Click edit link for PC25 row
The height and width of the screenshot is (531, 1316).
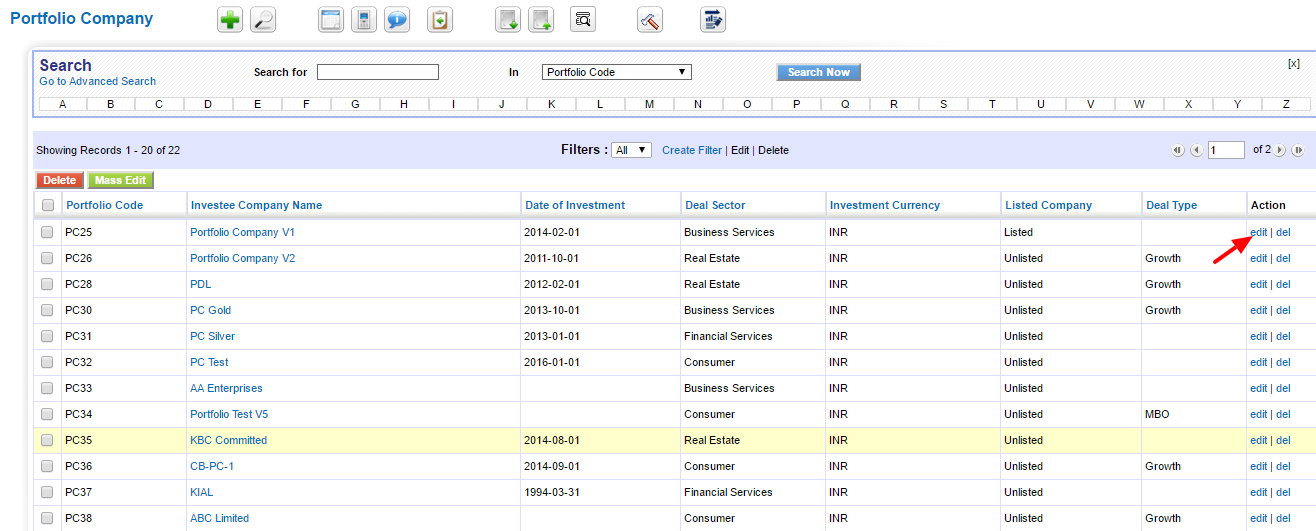[x=1258, y=232]
